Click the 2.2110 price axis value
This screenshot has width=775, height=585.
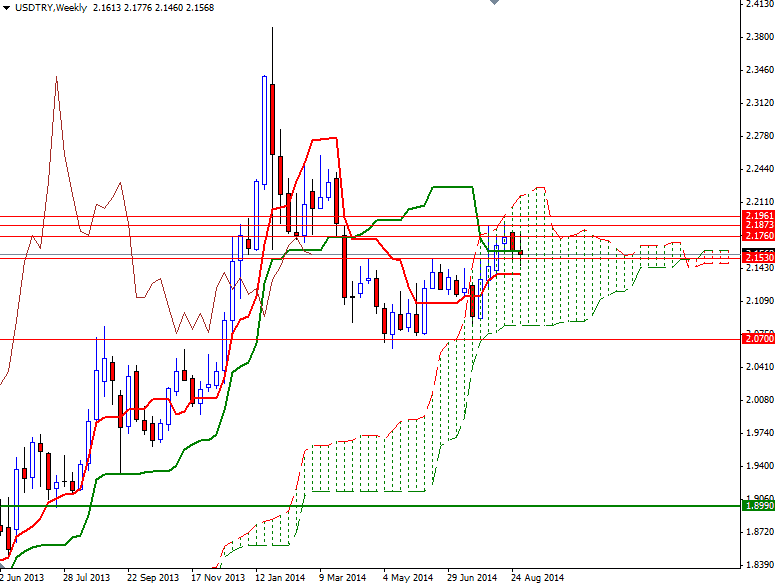point(760,202)
